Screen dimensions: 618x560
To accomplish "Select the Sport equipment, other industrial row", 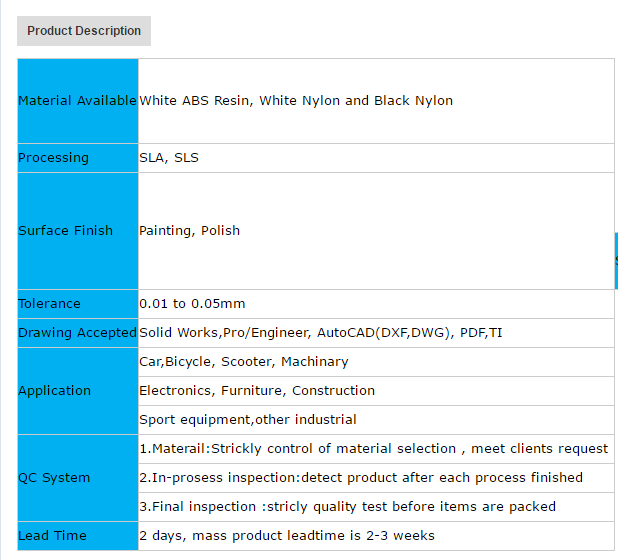I will 248,420.
